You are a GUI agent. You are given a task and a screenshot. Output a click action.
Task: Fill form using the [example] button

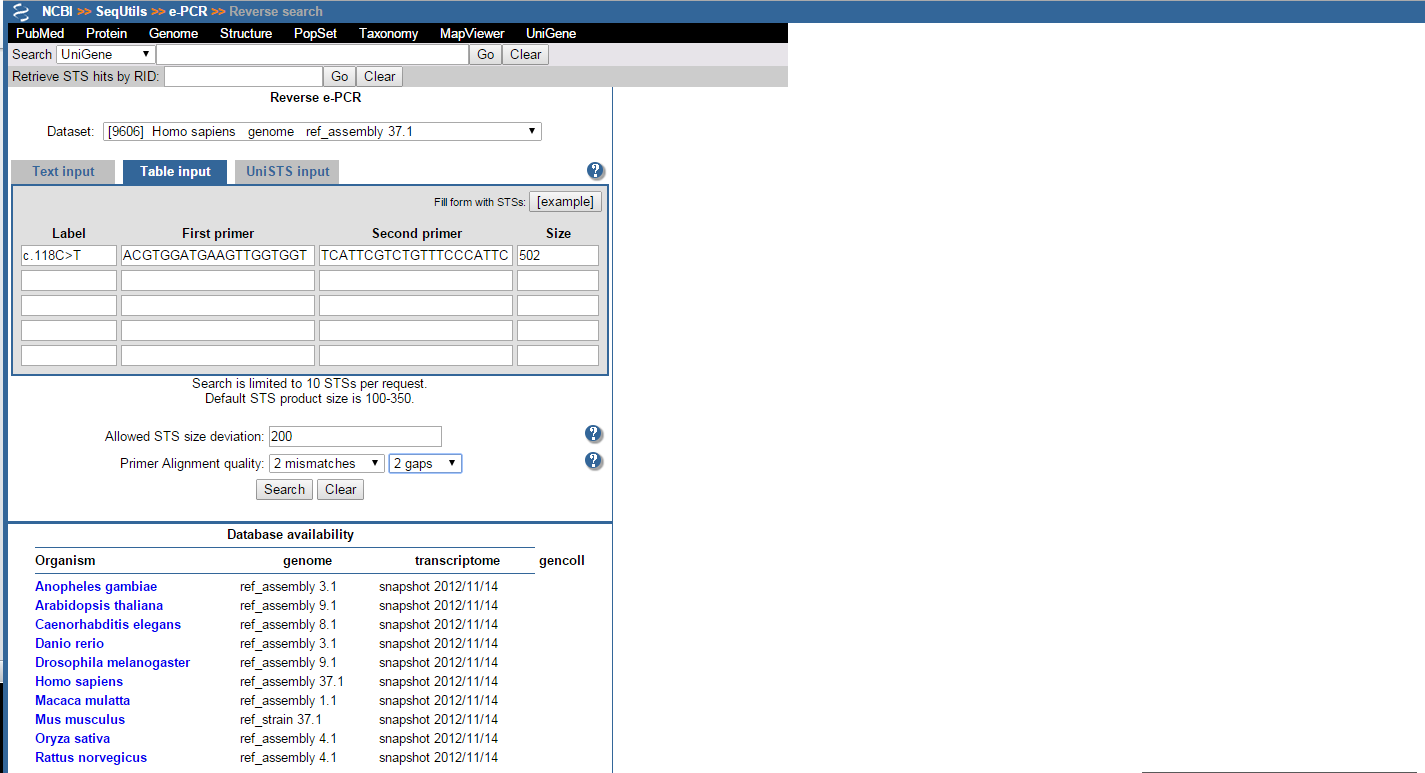(565, 202)
